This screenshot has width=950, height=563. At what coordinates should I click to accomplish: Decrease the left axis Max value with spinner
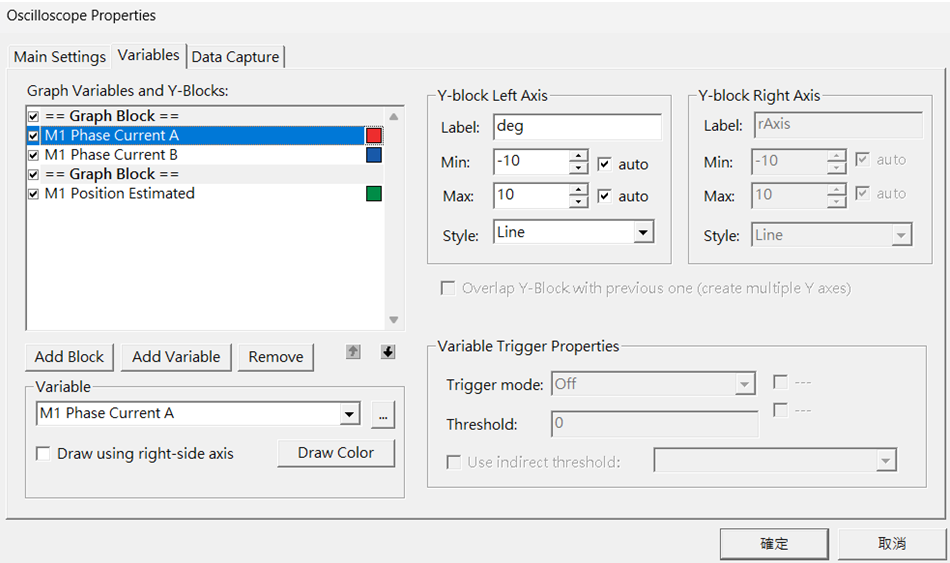[578, 202]
